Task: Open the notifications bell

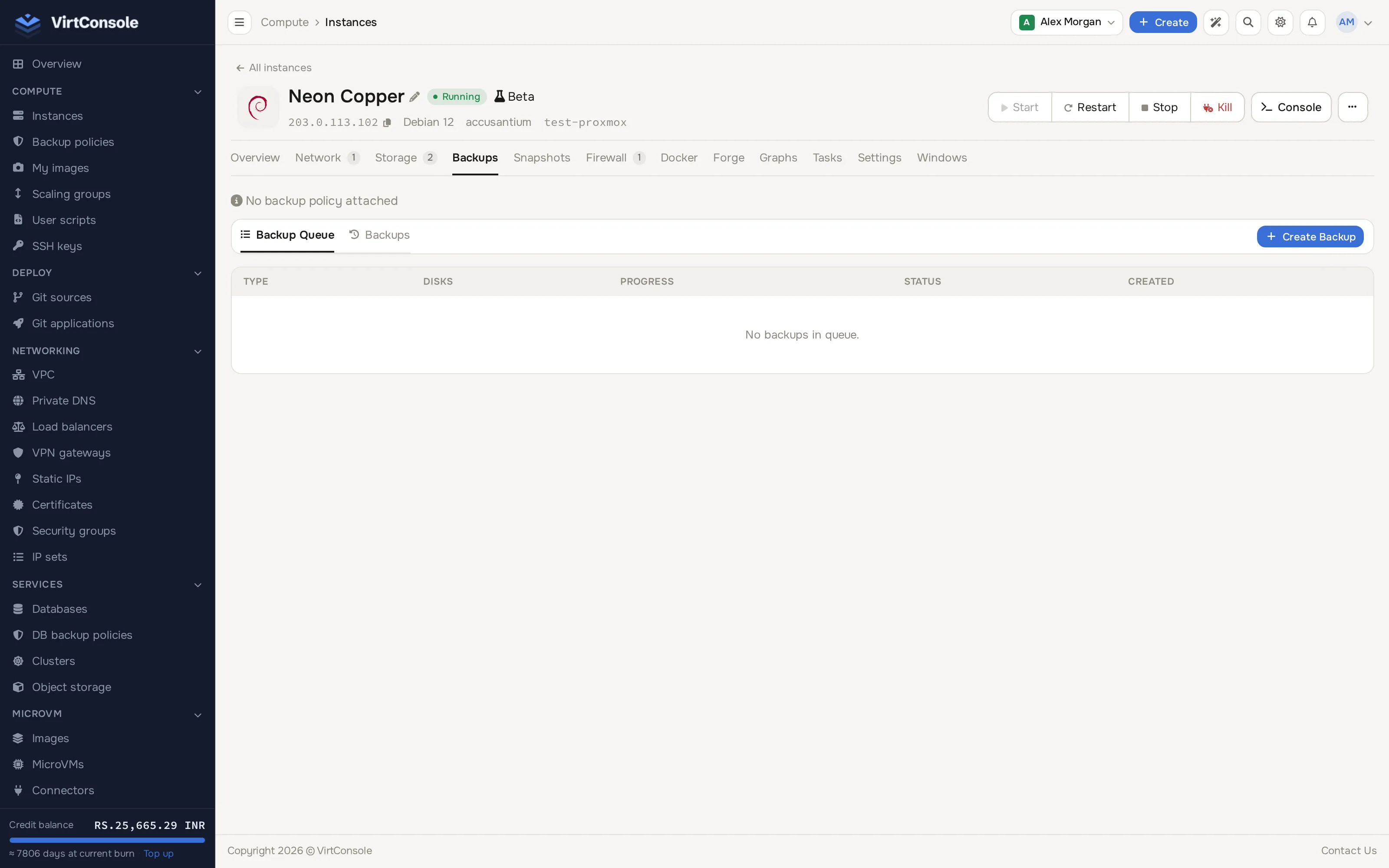Action: pyautogui.click(x=1312, y=23)
